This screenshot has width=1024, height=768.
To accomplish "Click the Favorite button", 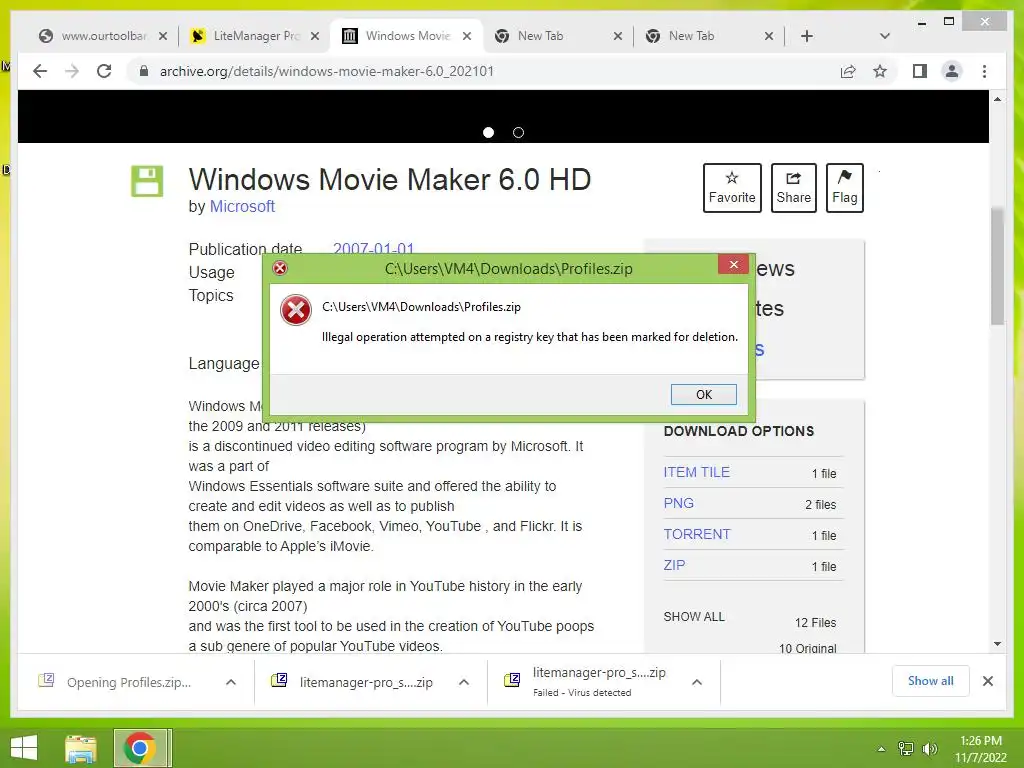I will tap(732, 188).
